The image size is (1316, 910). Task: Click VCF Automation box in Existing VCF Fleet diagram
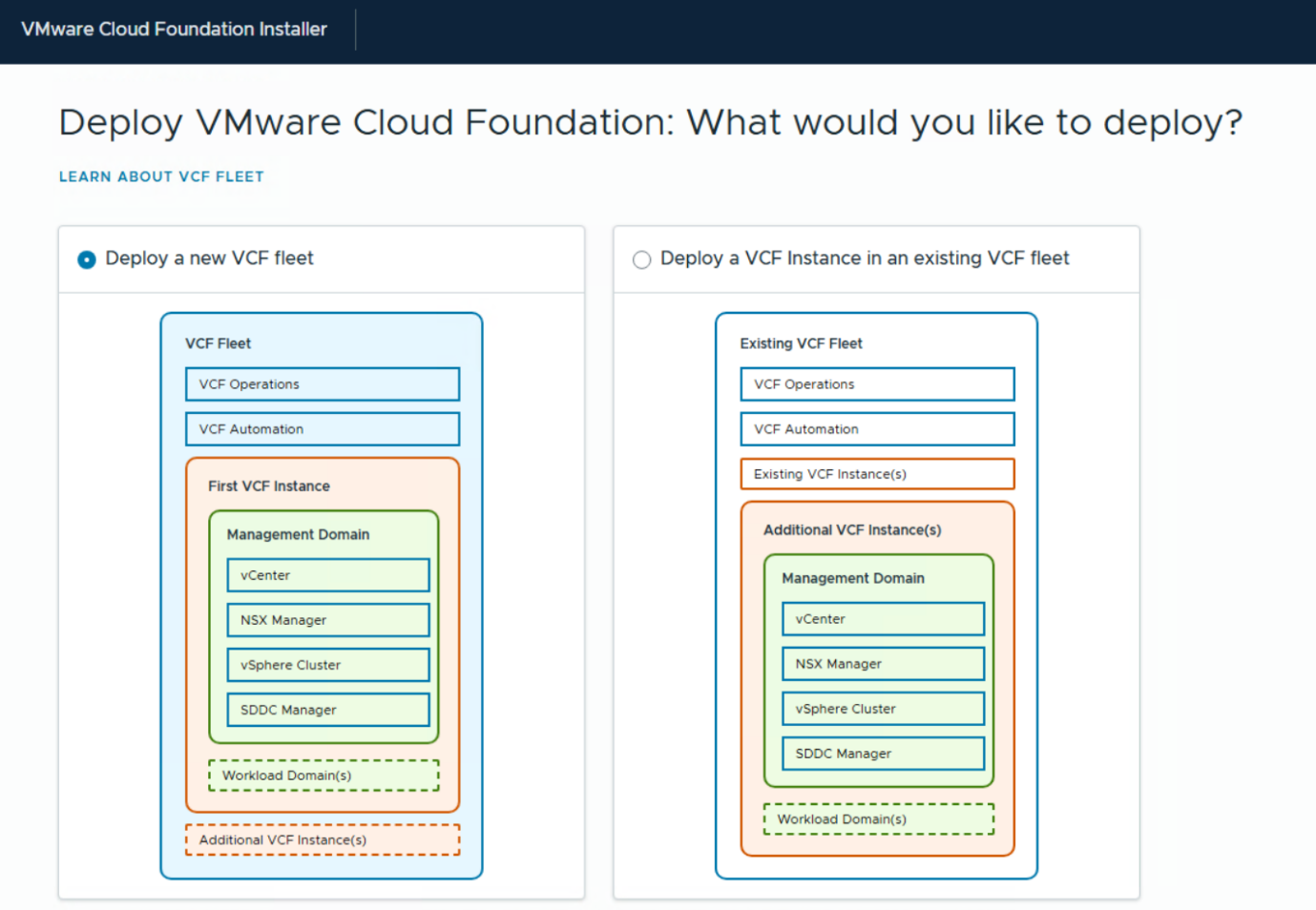pos(877,429)
